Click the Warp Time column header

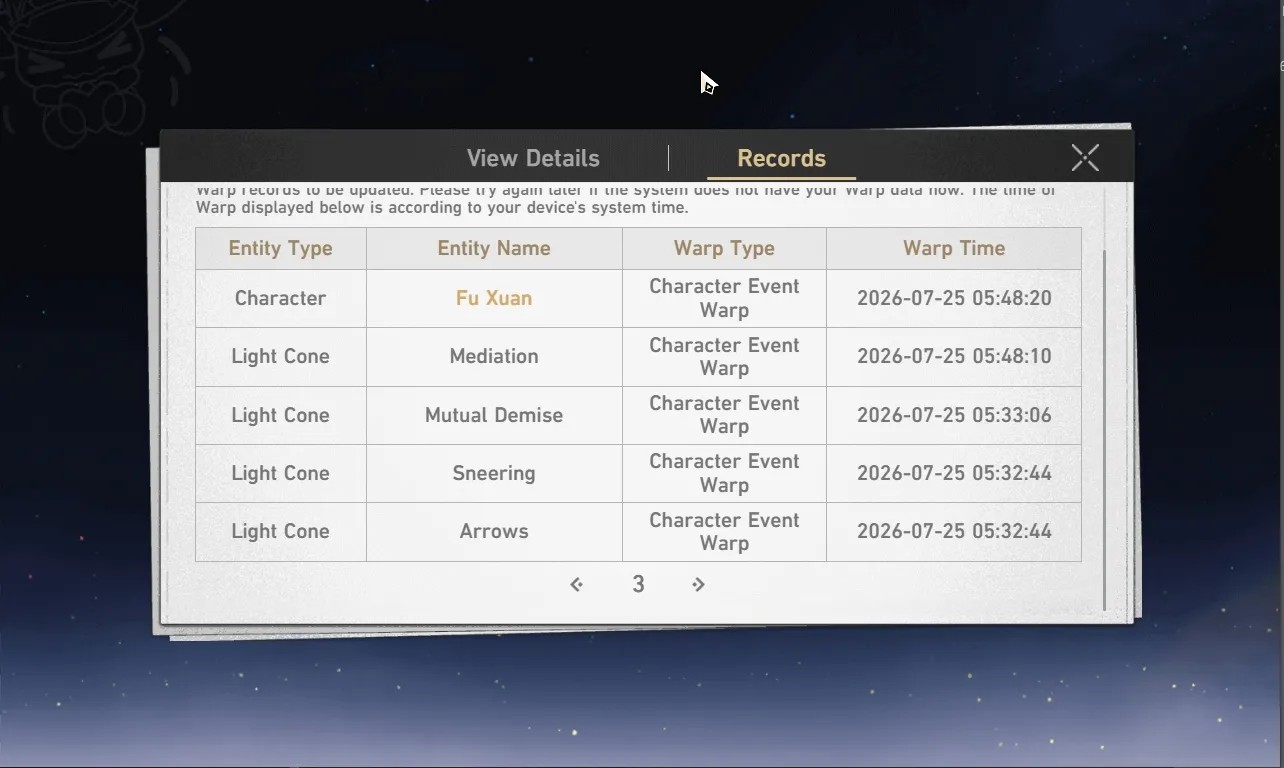tap(954, 248)
